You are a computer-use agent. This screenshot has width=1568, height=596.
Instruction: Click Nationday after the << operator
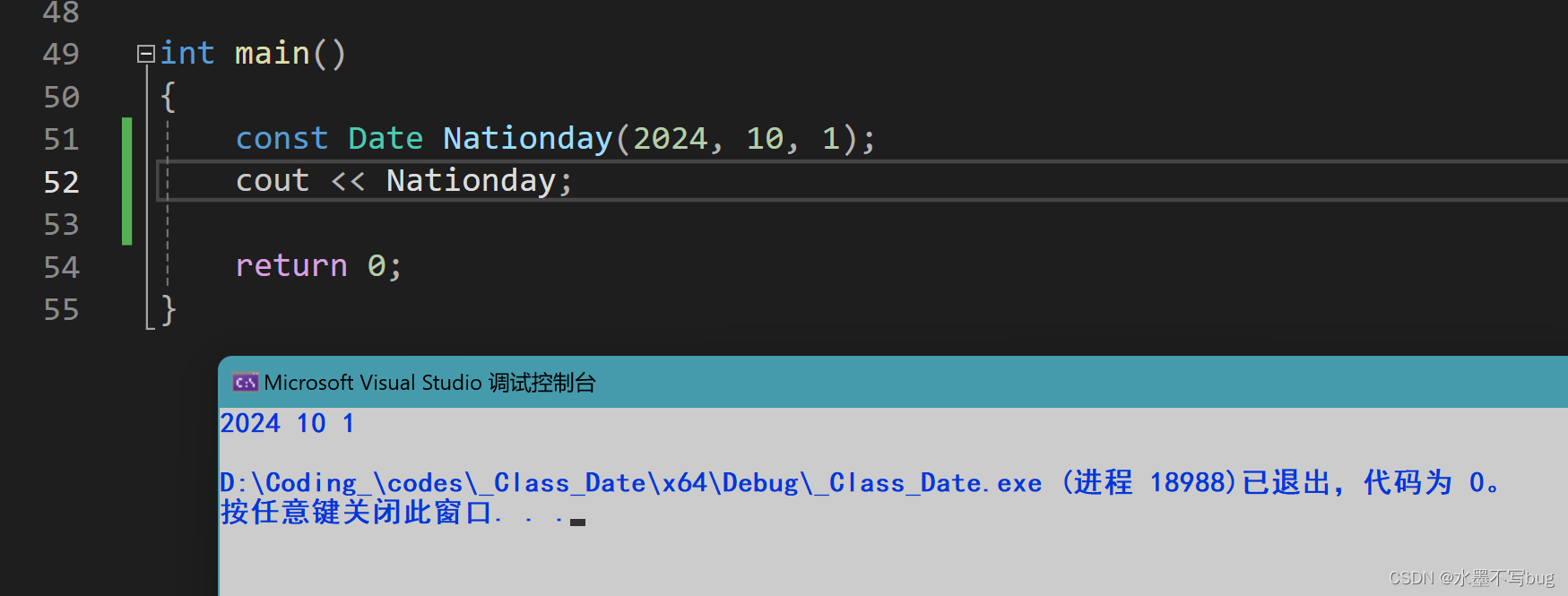click(471, 181)
